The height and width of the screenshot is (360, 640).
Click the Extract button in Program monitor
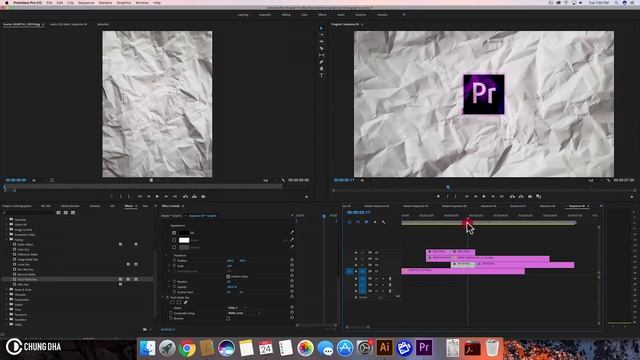point(521,197)
